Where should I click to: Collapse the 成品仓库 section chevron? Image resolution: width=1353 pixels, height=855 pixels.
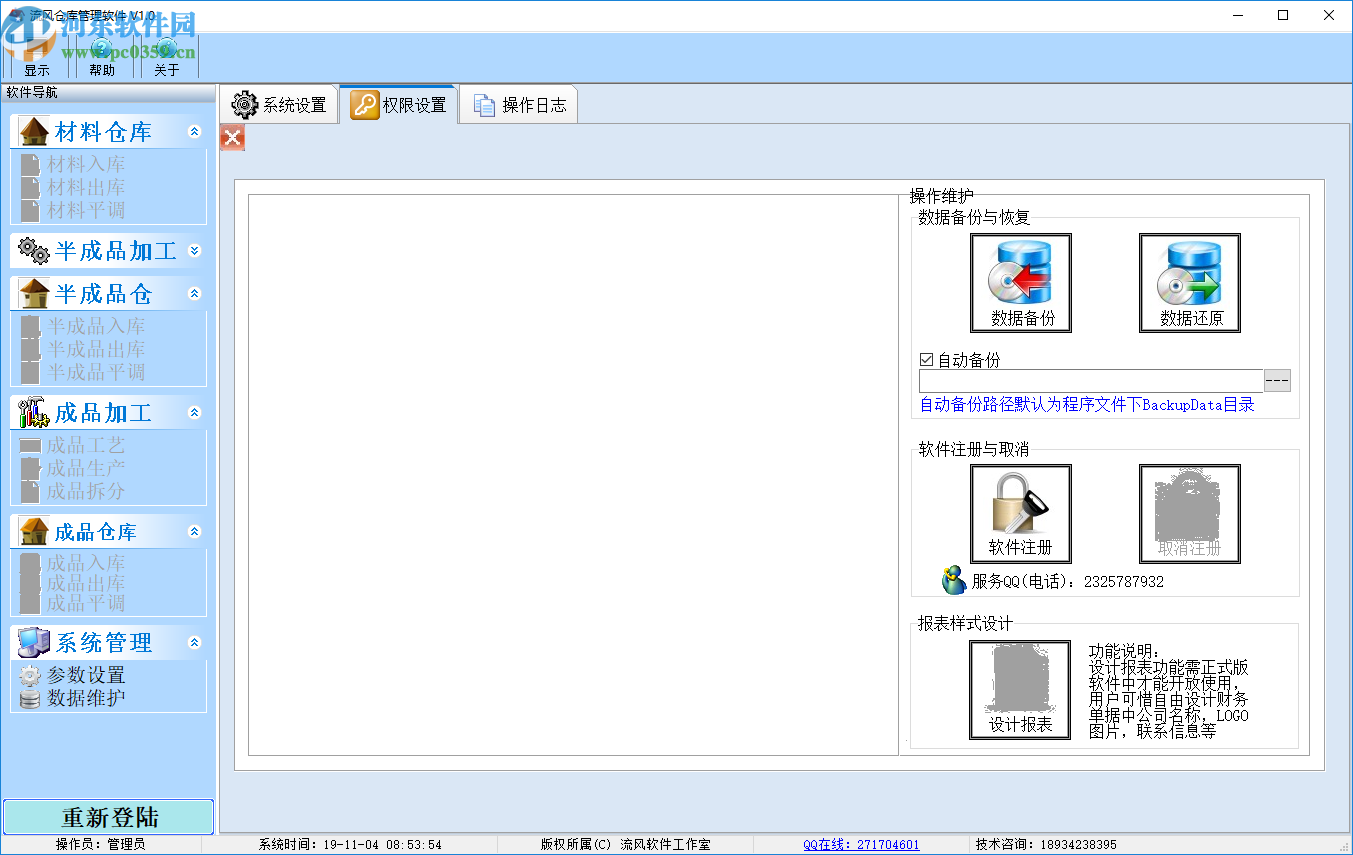(195, 531)
